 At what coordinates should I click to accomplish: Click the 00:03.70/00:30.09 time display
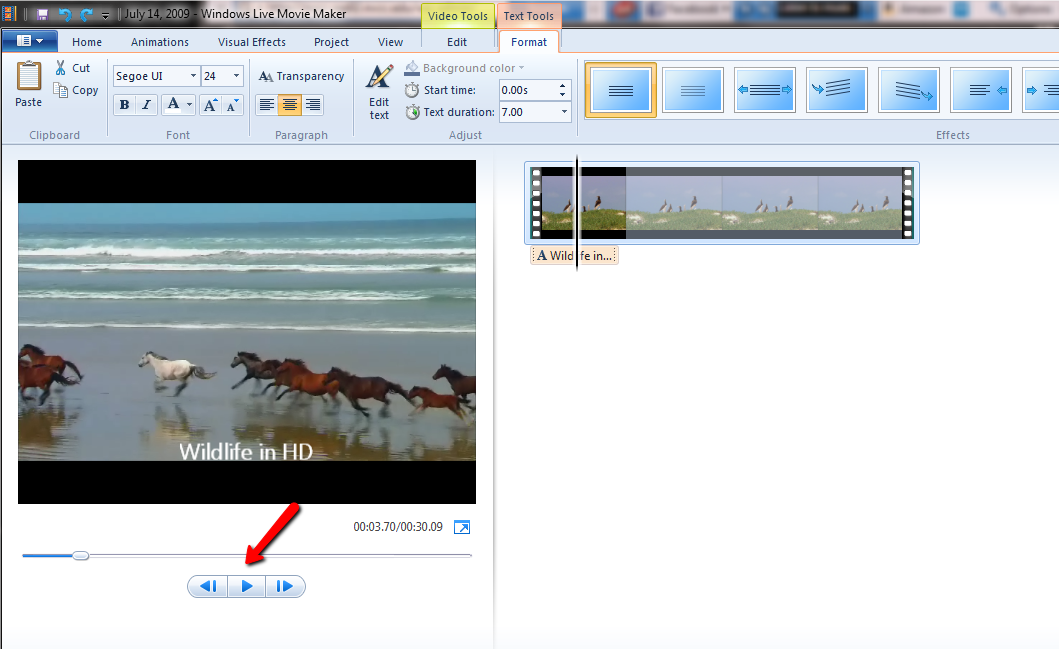398,527
